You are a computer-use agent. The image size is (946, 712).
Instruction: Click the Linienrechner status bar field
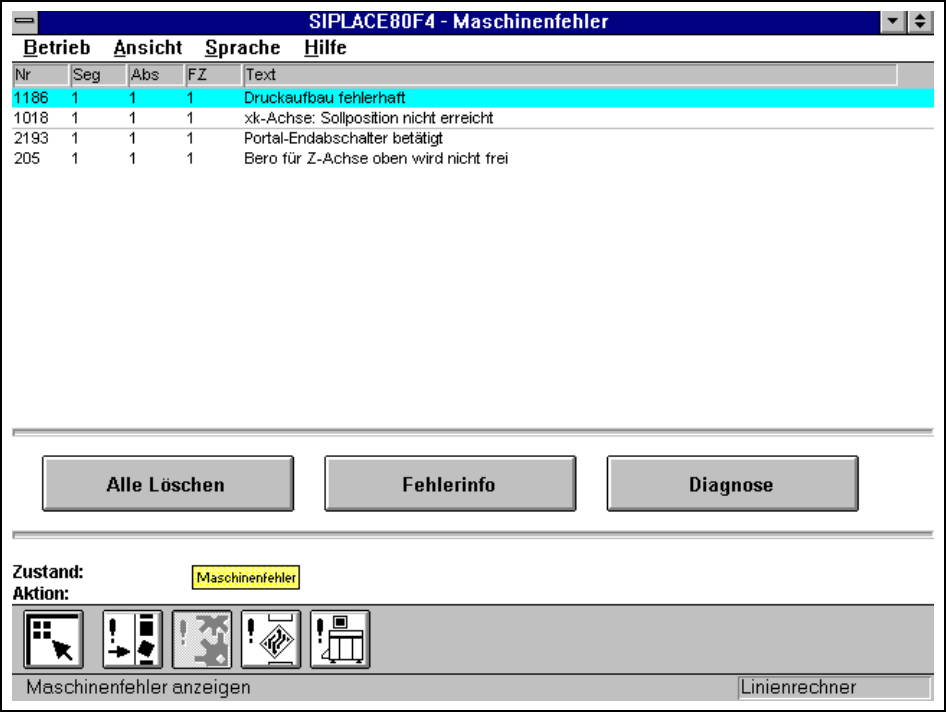[834, 688]
